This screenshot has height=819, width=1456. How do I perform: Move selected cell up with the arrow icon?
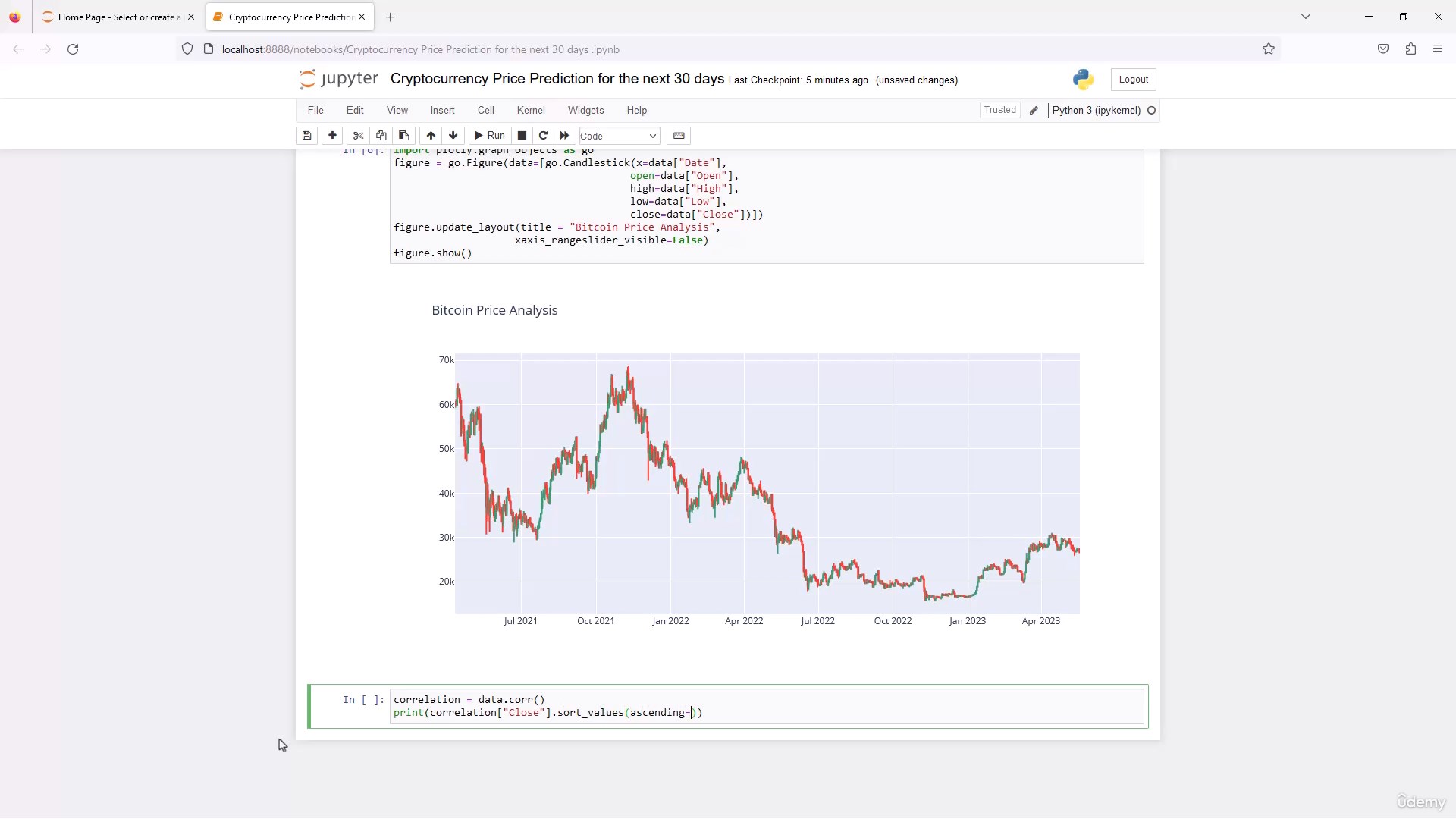431,136
